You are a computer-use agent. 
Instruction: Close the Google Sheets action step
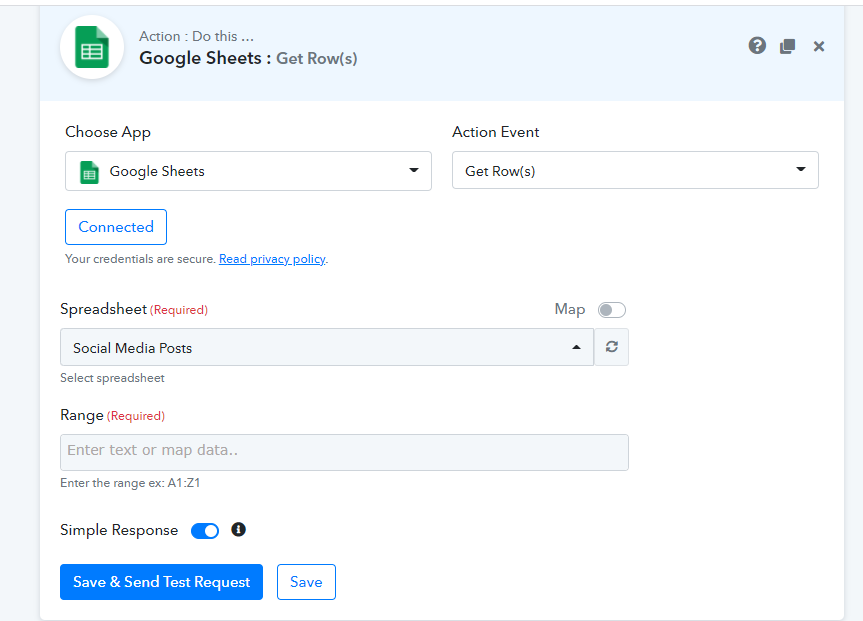click(x=819, y=46)
